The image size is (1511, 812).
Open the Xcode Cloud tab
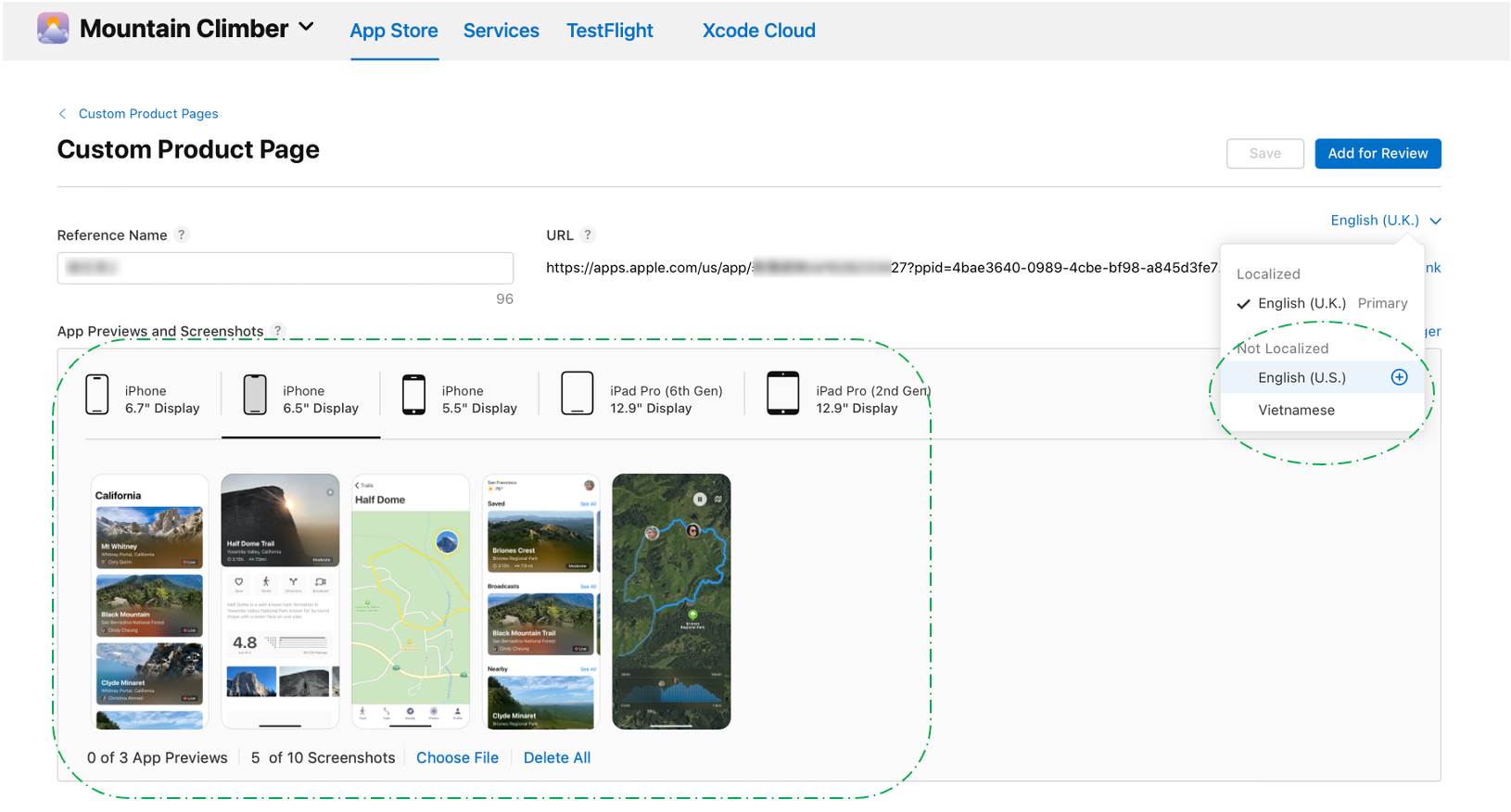tap(758, 31)
